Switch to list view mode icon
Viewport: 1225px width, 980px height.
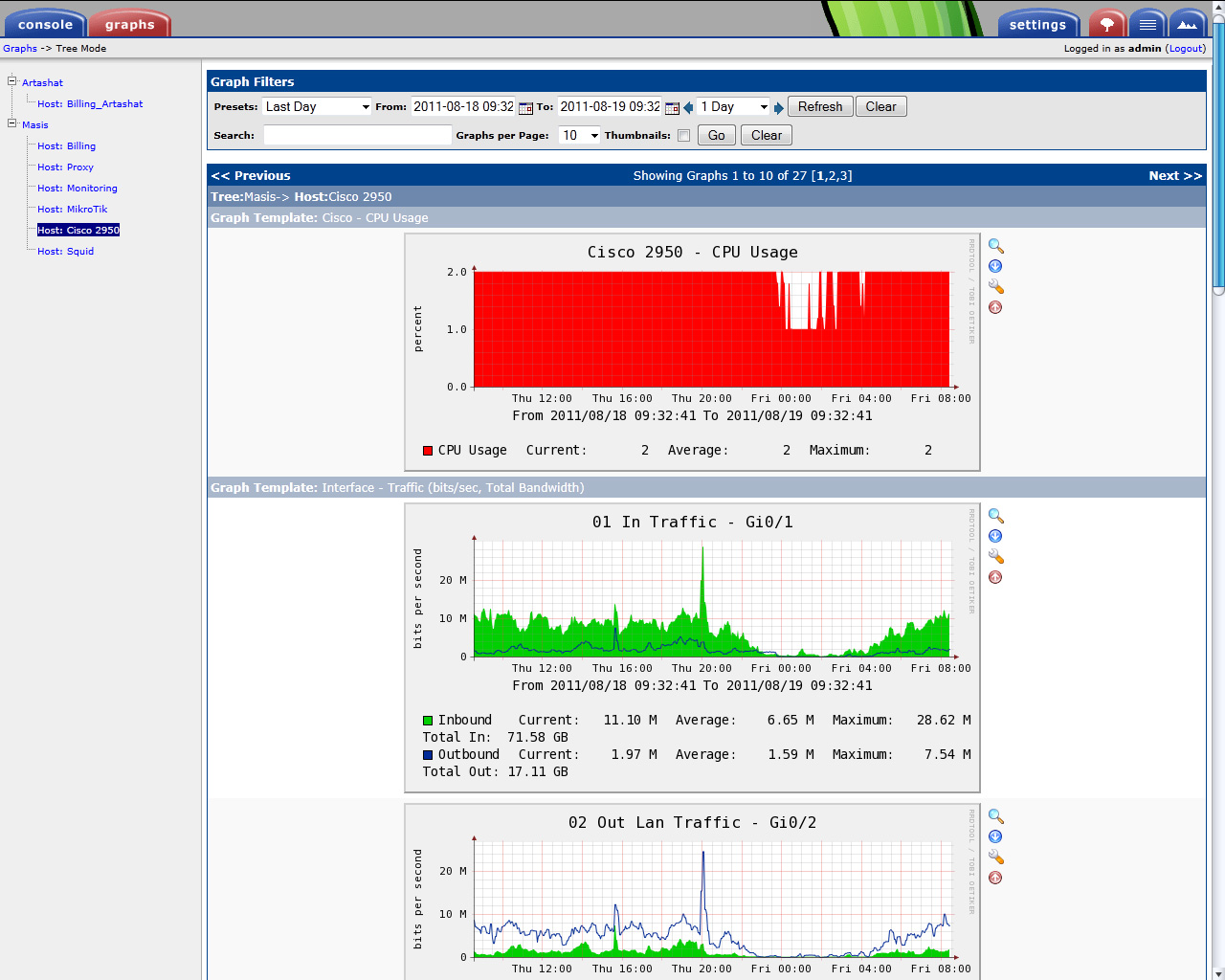pyautogui.click(x=1147, y=24)
